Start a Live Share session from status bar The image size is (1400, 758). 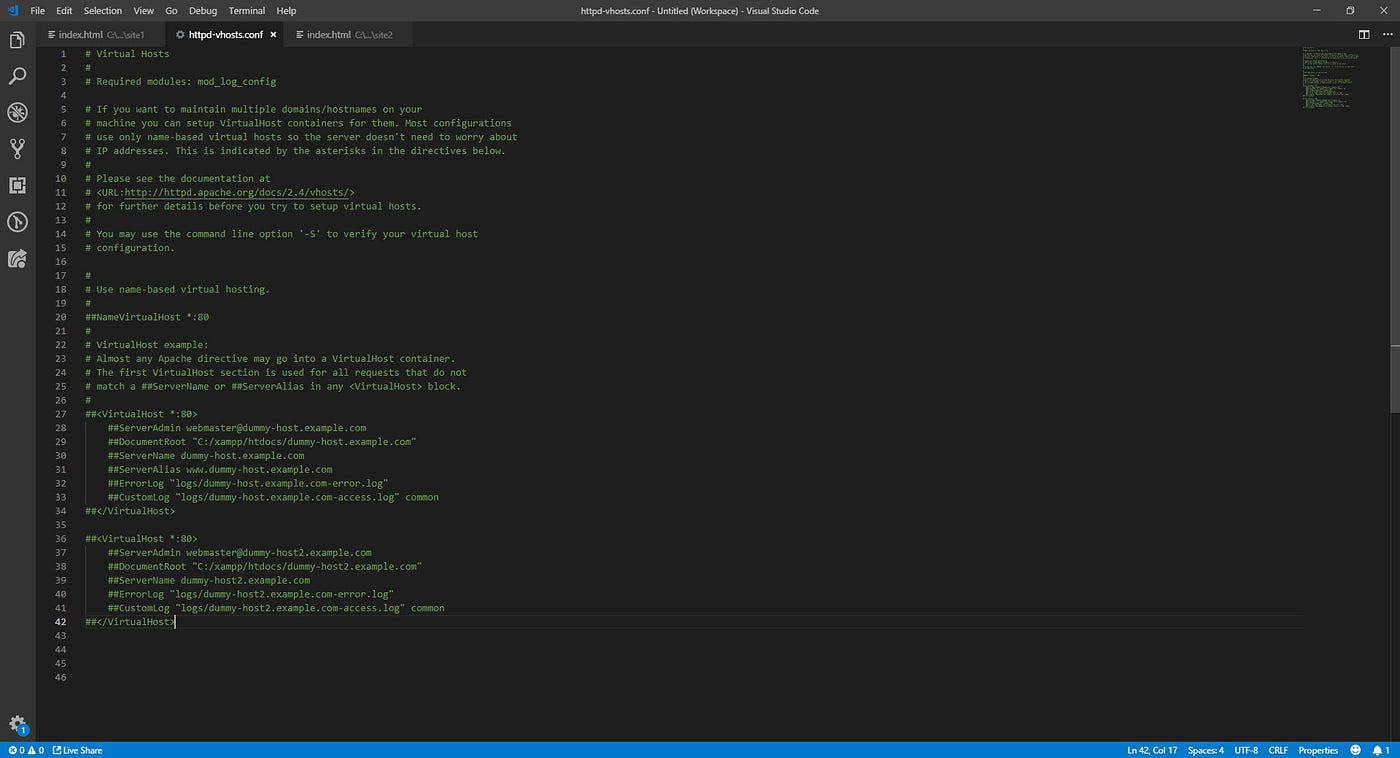click(77, 750)
